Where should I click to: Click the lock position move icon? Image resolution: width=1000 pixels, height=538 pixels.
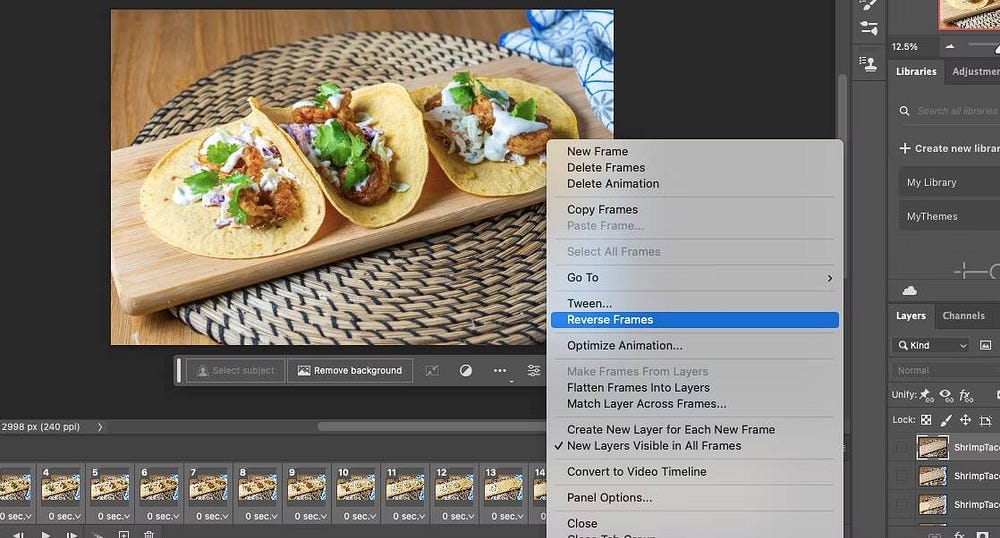(965, 421)
